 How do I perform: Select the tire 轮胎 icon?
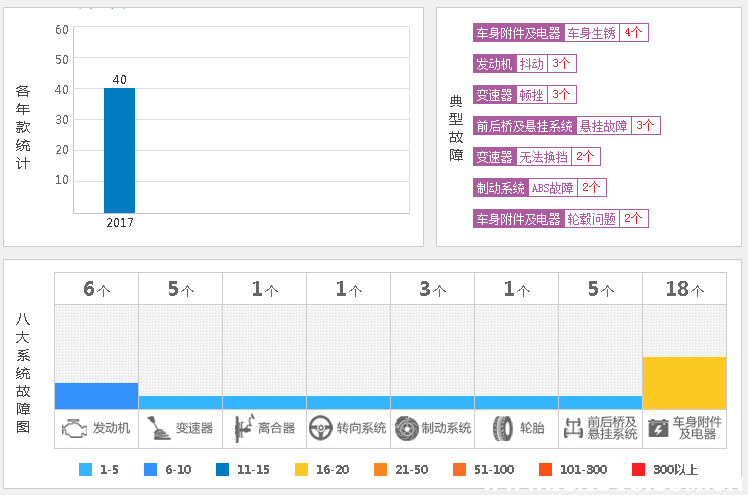[x=502, y=429]
